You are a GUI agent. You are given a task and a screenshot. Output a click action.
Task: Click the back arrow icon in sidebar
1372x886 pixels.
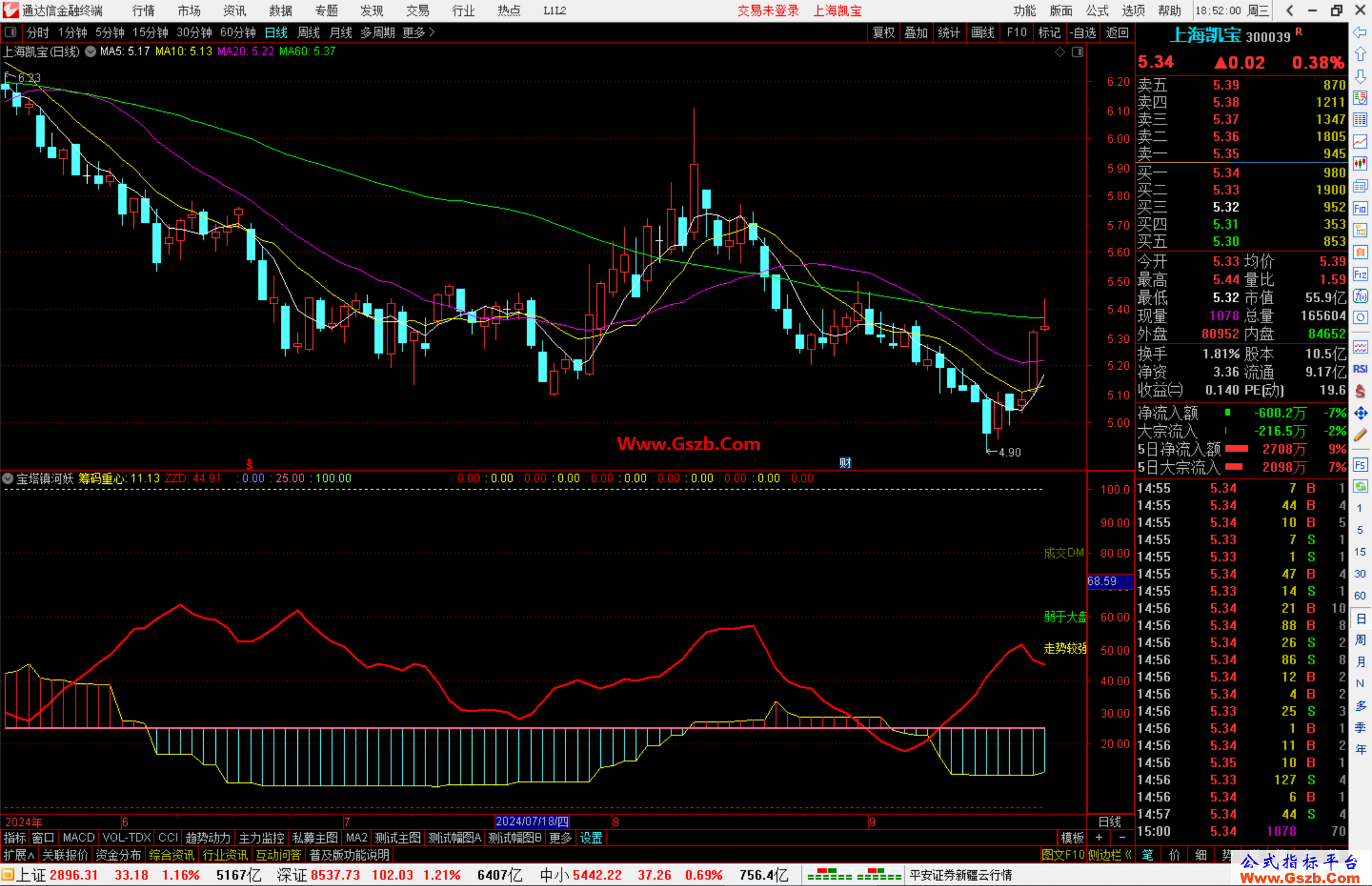coord(1360,32)
